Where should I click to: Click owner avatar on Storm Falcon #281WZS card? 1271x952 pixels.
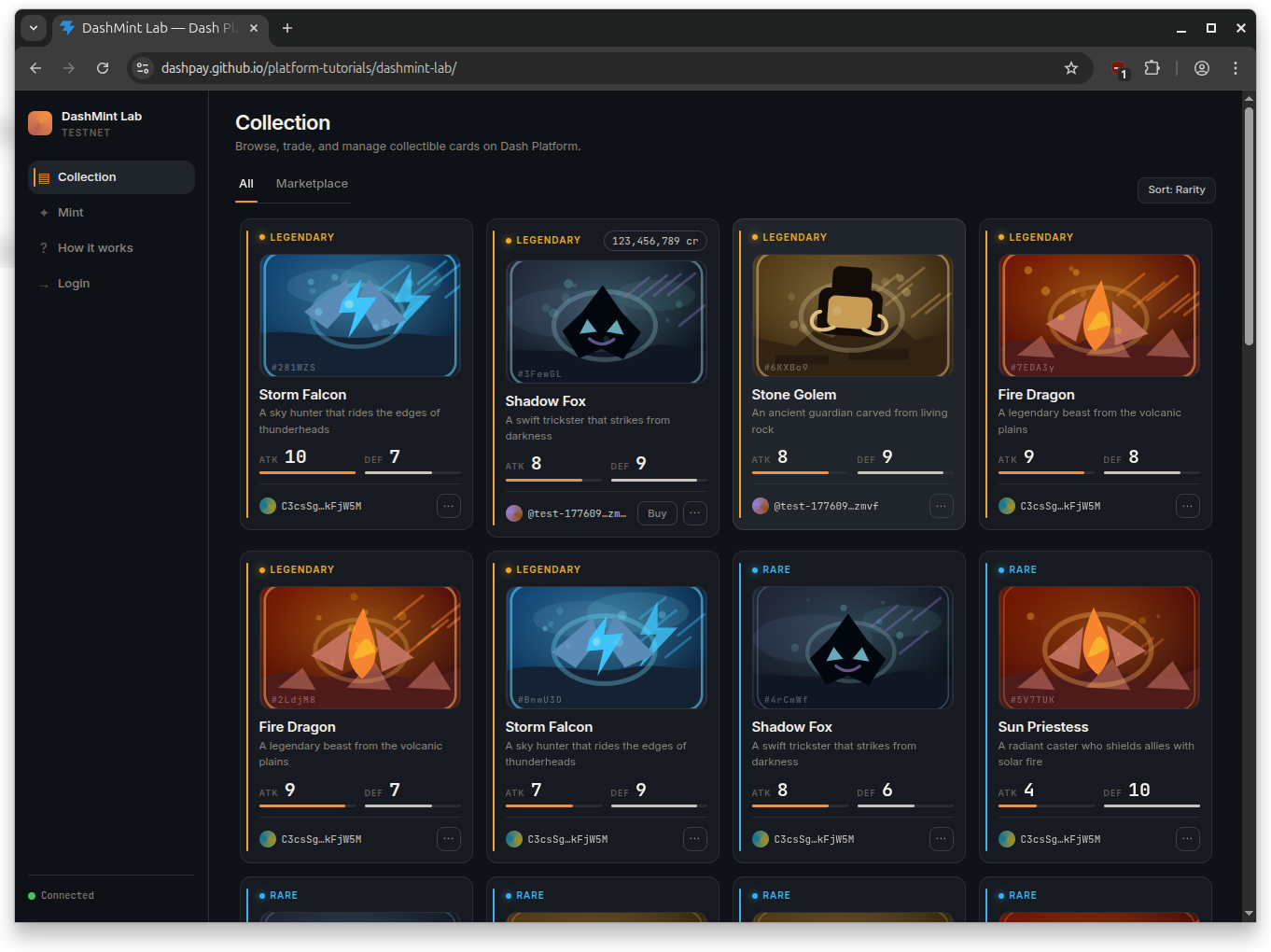(268, 506)
